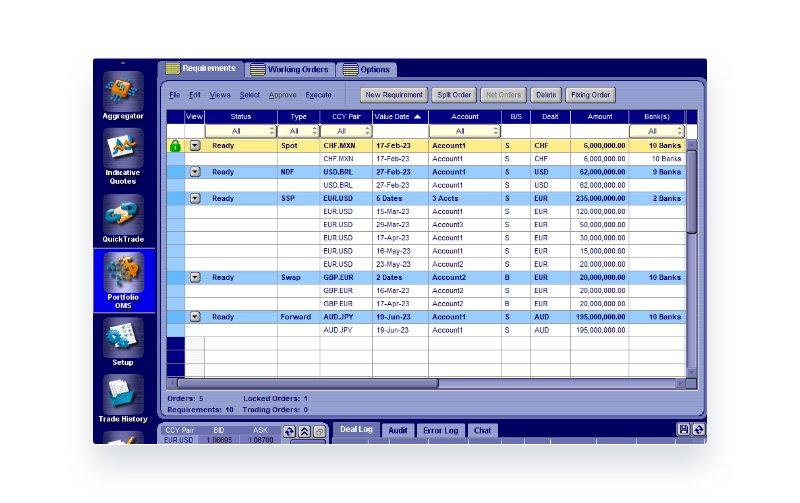Collapse the GBP.EUR Swap order row
800x503 pixels.
click(195, 277)
